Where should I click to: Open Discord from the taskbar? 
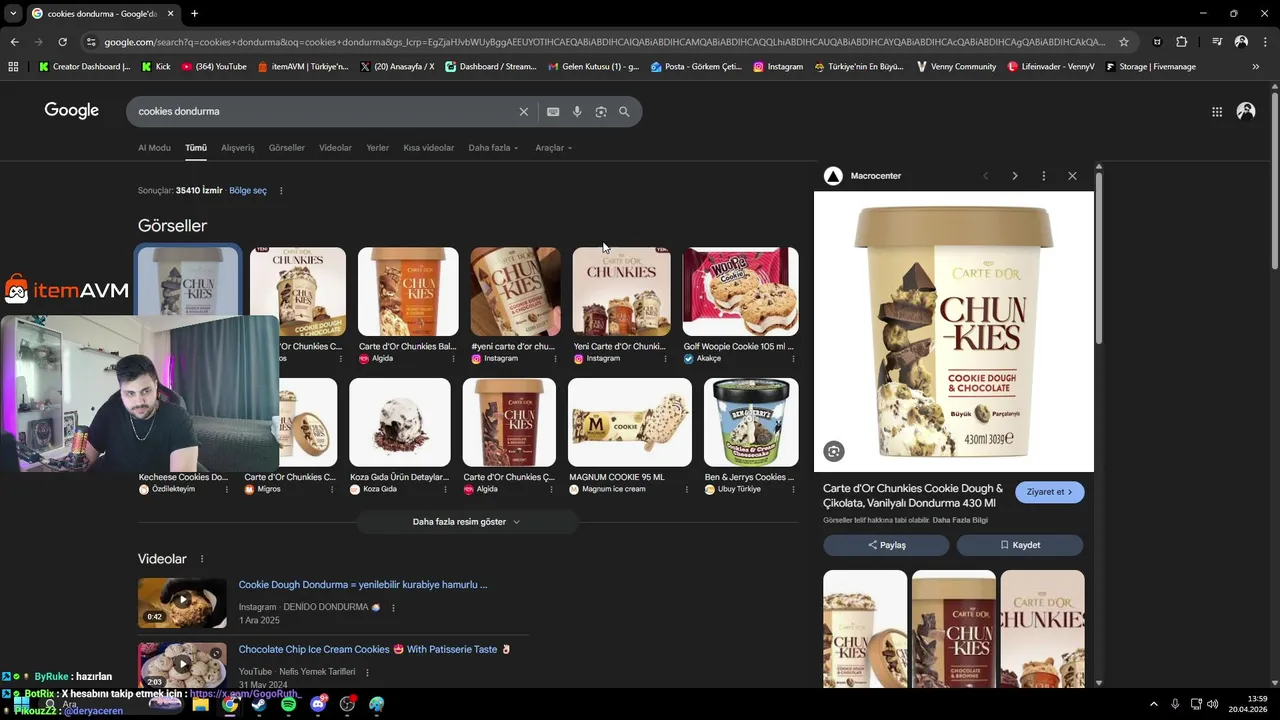coord(318,705)
